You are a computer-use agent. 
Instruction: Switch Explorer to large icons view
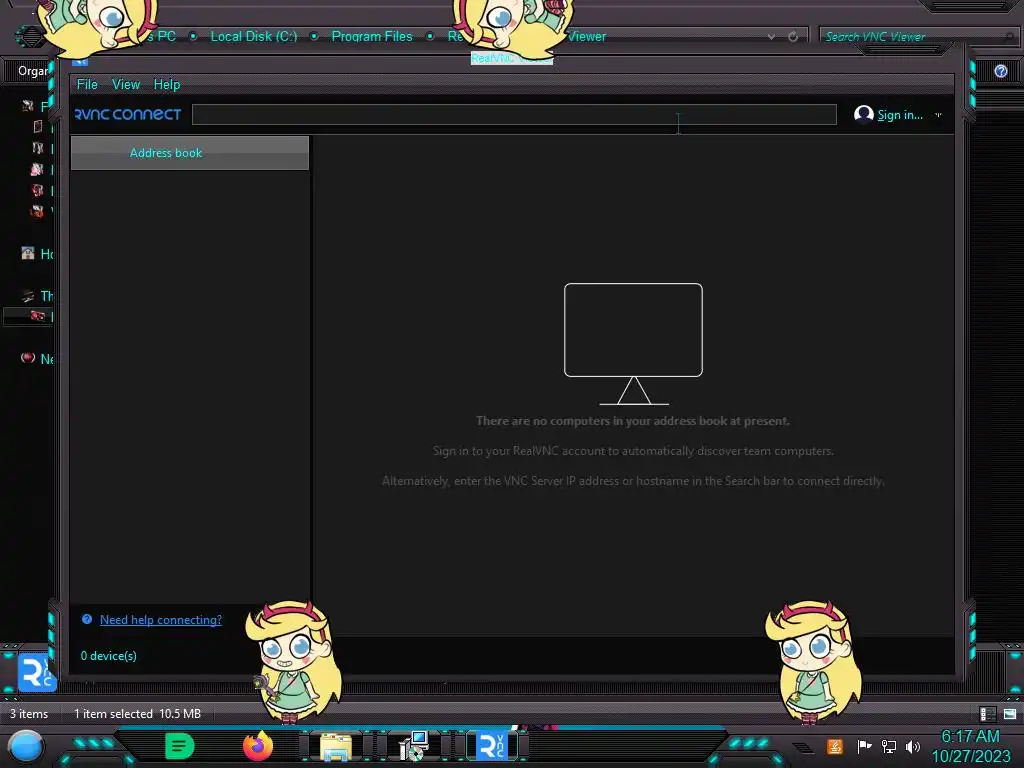coord(1010,714)
